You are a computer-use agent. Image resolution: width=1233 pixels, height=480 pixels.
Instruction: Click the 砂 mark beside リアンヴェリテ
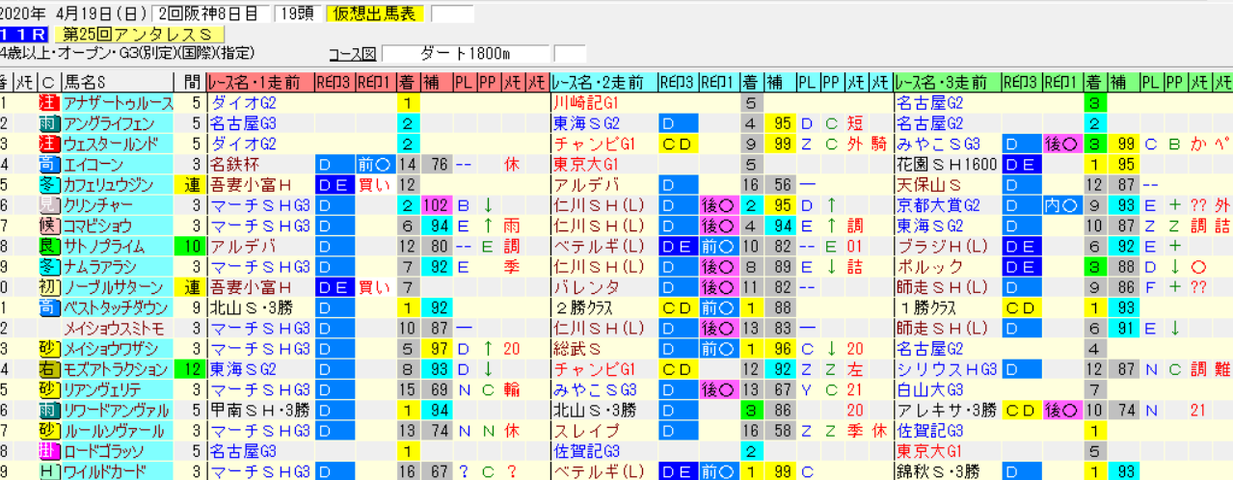pos(47,389)
